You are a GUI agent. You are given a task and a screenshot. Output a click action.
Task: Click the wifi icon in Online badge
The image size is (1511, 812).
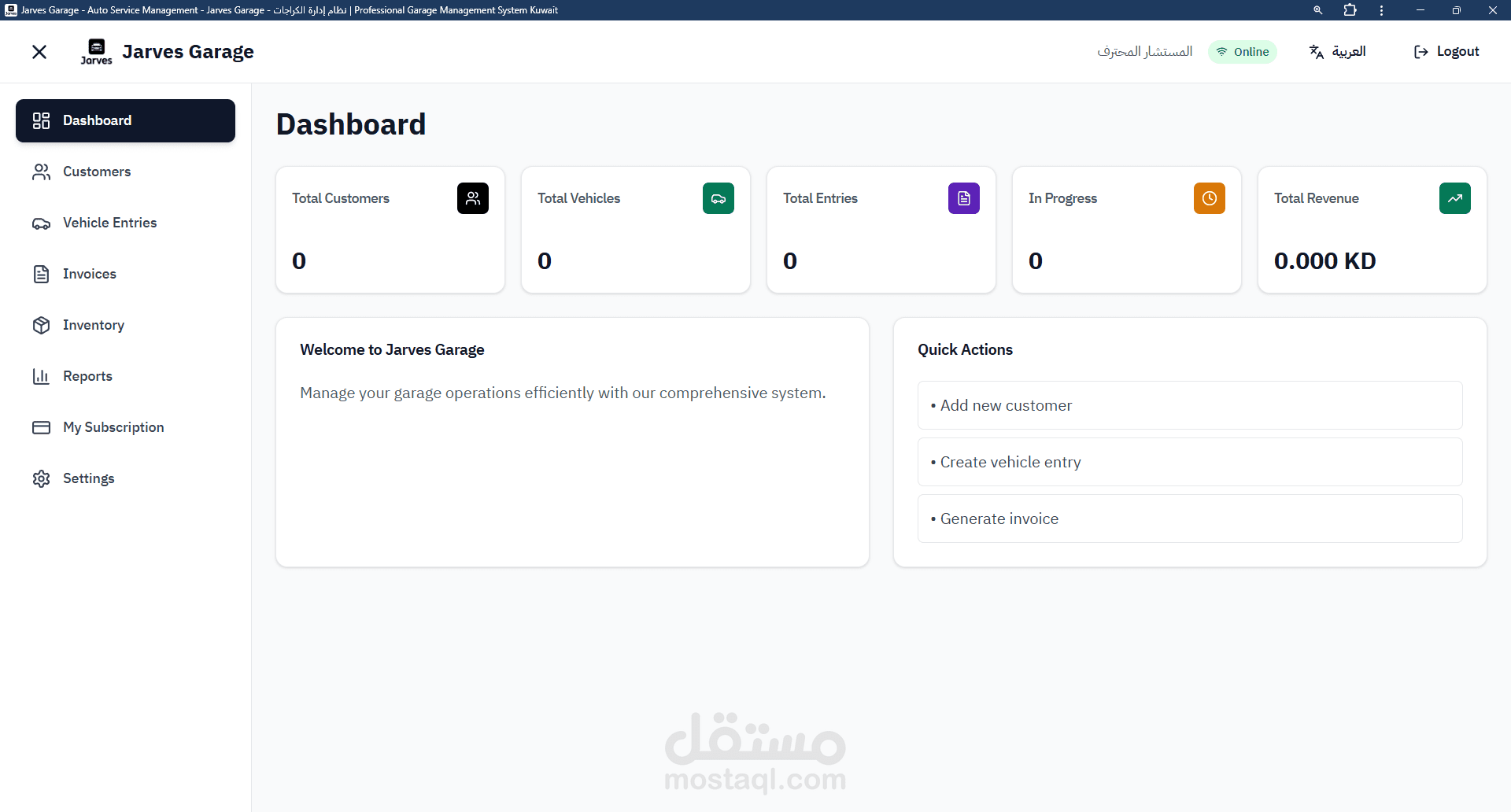click(x=1222, y=52)
